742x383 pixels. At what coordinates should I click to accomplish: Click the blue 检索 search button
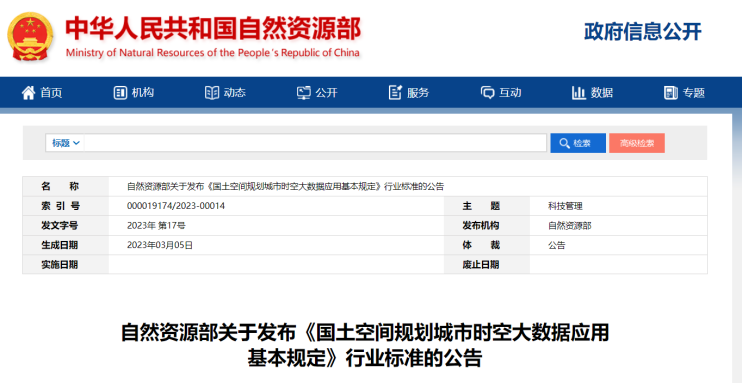click(x=578, y=143)
